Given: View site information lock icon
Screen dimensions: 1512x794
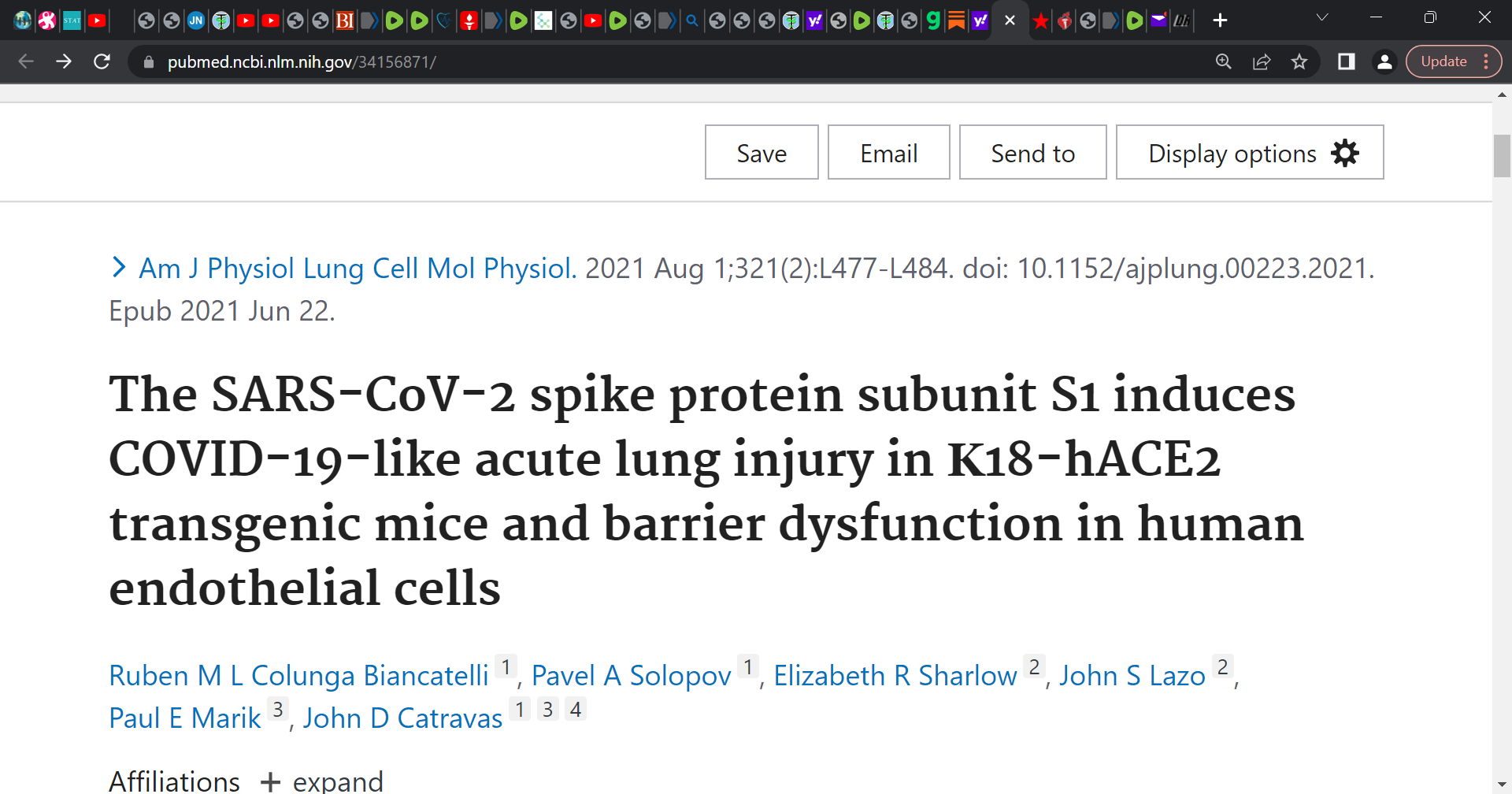Looking at the screenshot, I should click(148, 61).
